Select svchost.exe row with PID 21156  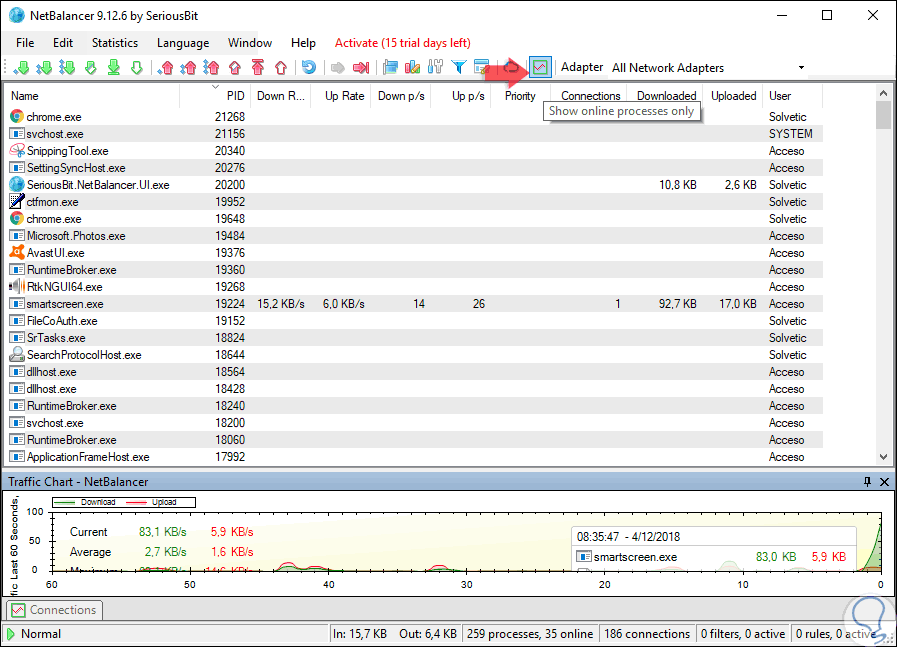coord(415,134)
